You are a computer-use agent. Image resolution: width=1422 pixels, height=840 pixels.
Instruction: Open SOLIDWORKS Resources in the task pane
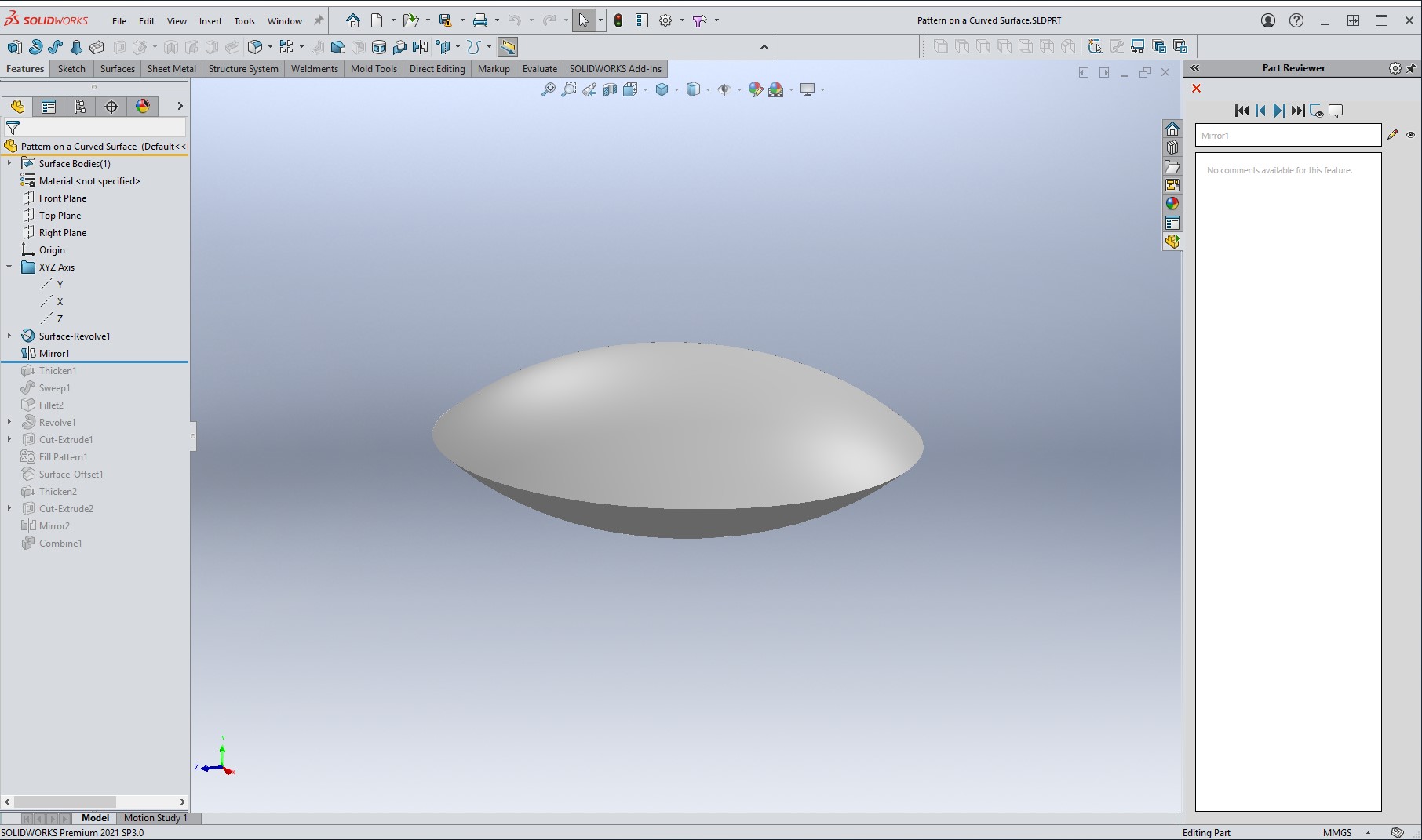[x=1172, y=129]
